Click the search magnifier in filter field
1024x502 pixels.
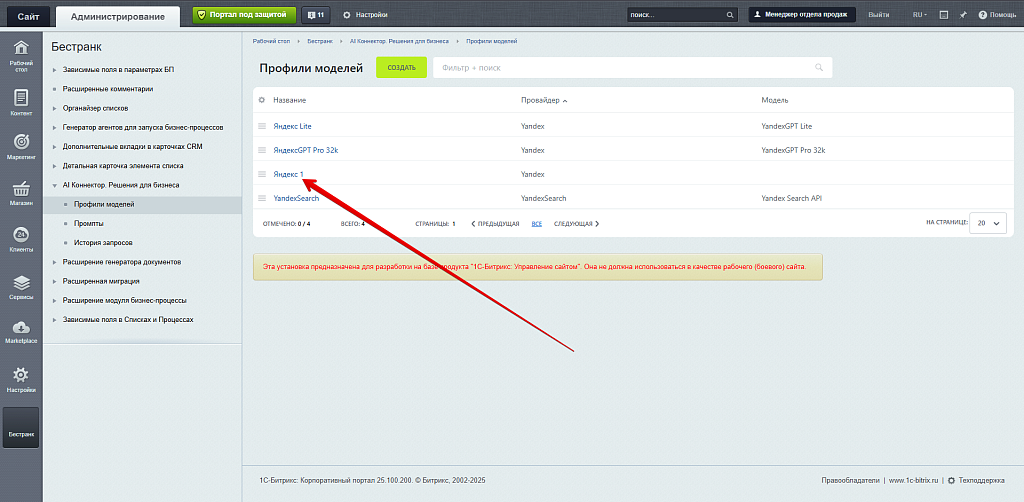[x=819, y=68]
